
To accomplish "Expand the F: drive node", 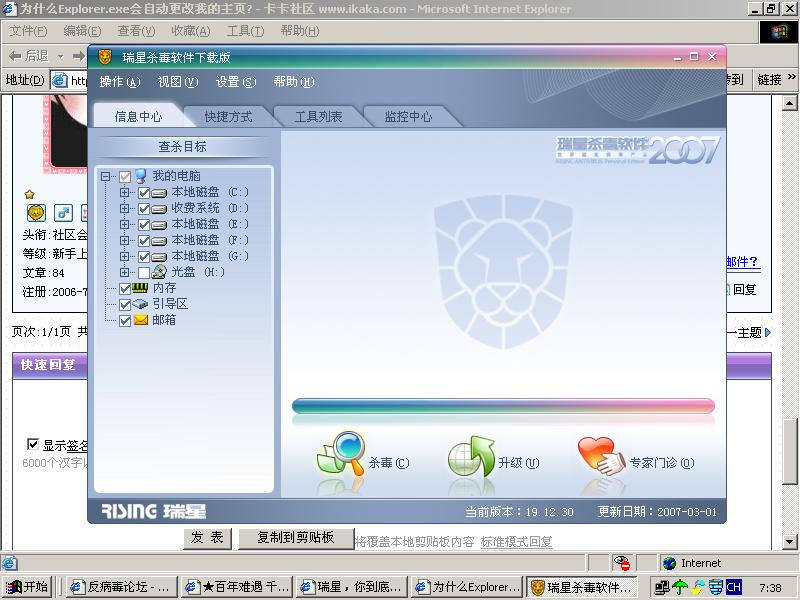I will coord(124,240).
